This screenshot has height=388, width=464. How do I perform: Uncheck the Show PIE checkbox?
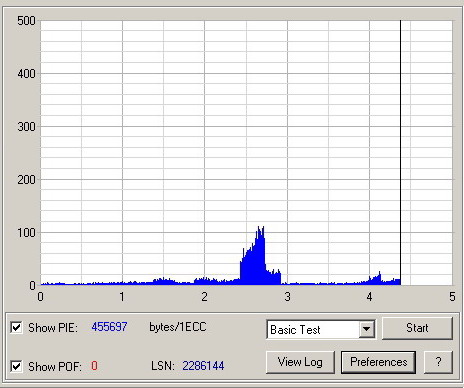(16, 327)
